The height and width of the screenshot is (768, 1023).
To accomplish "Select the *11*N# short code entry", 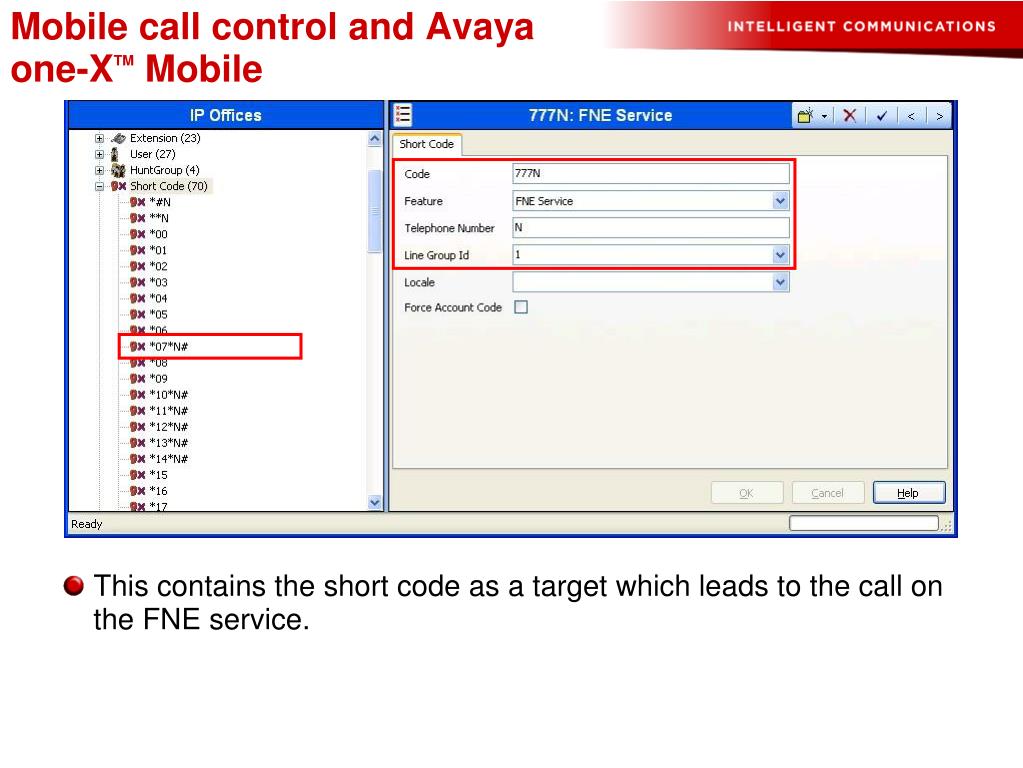I will 168,411.
